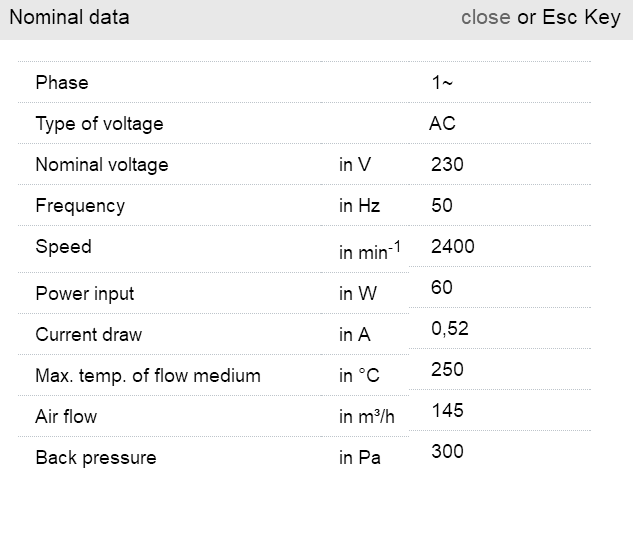Click the 230 nominal voltage value
Viewport: 633px width, 536px height.
click(x=447, y=165)
